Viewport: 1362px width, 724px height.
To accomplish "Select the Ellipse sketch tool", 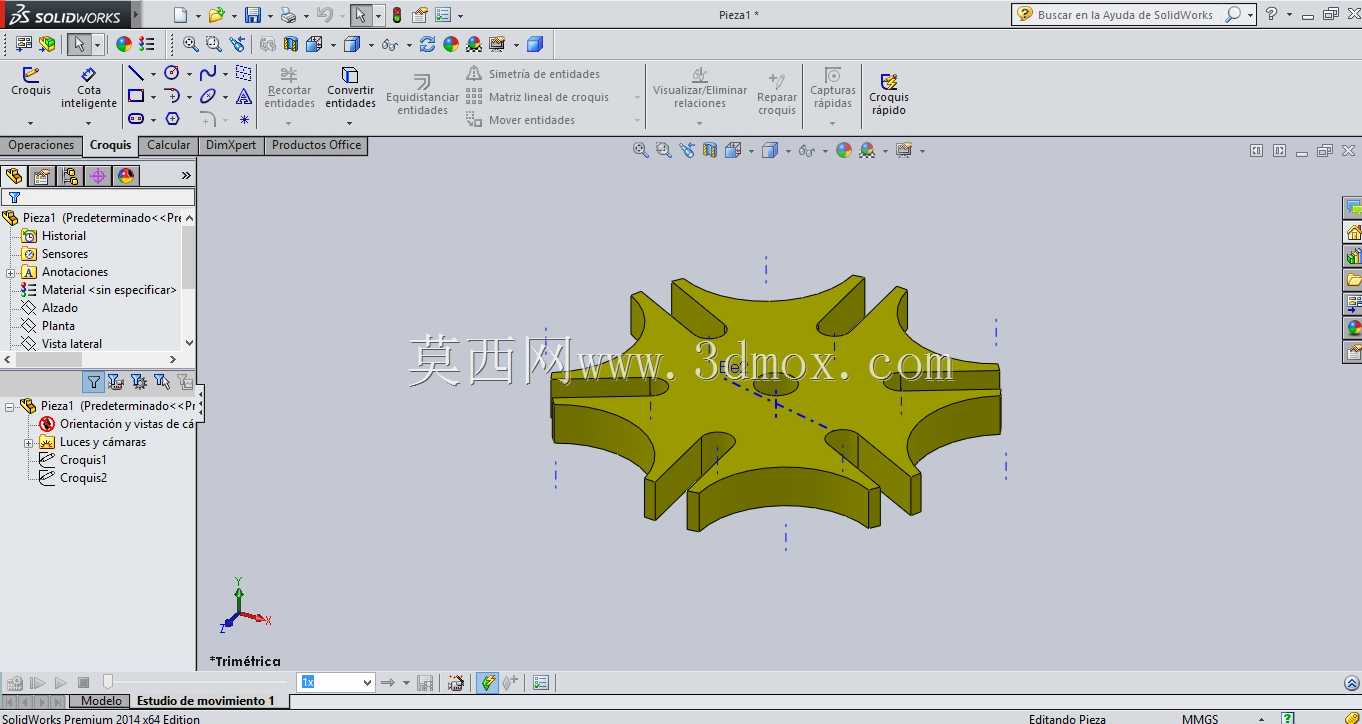I will (x=208, y=97).
